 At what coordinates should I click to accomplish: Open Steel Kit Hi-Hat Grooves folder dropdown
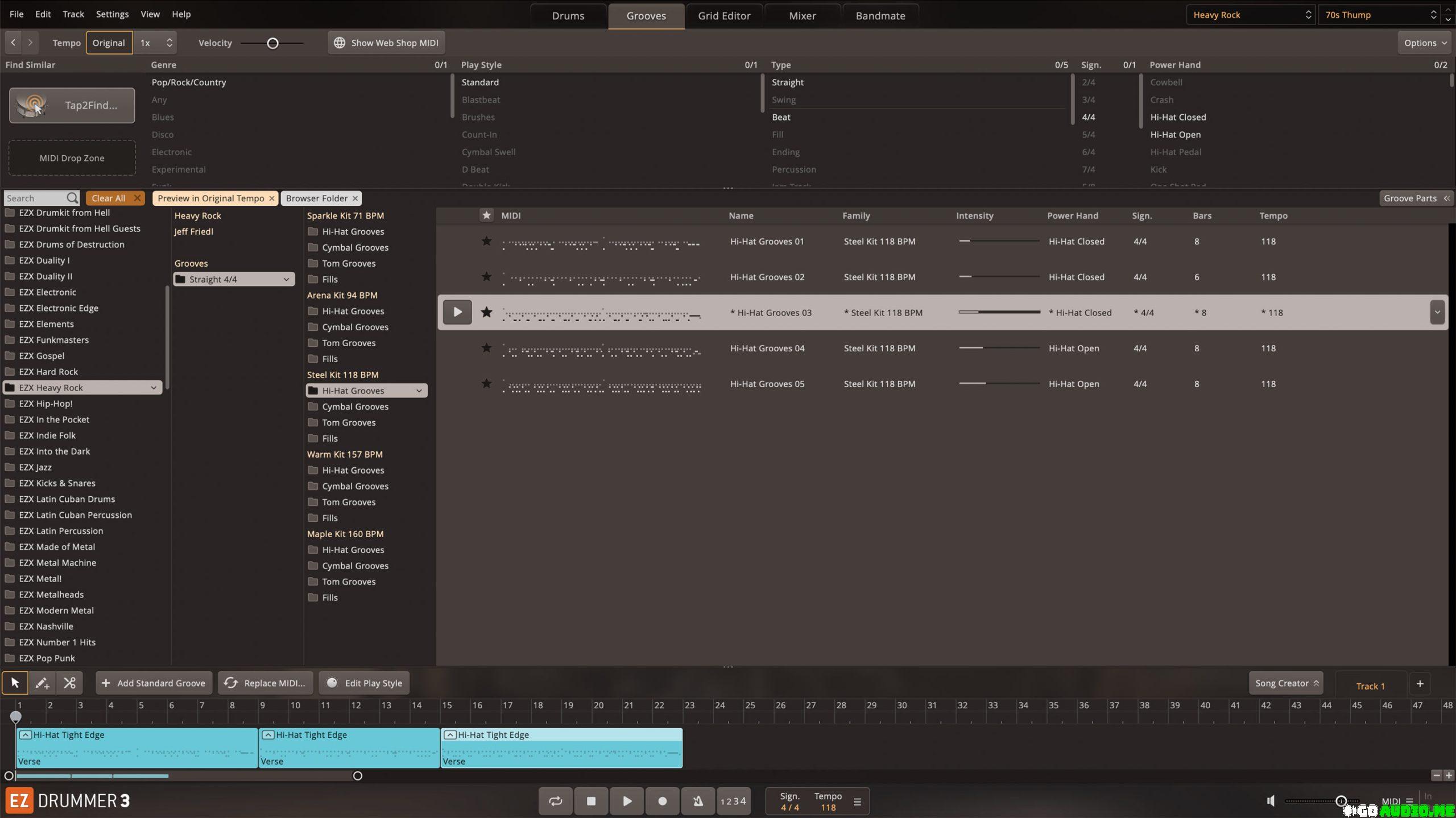point(419,391)
